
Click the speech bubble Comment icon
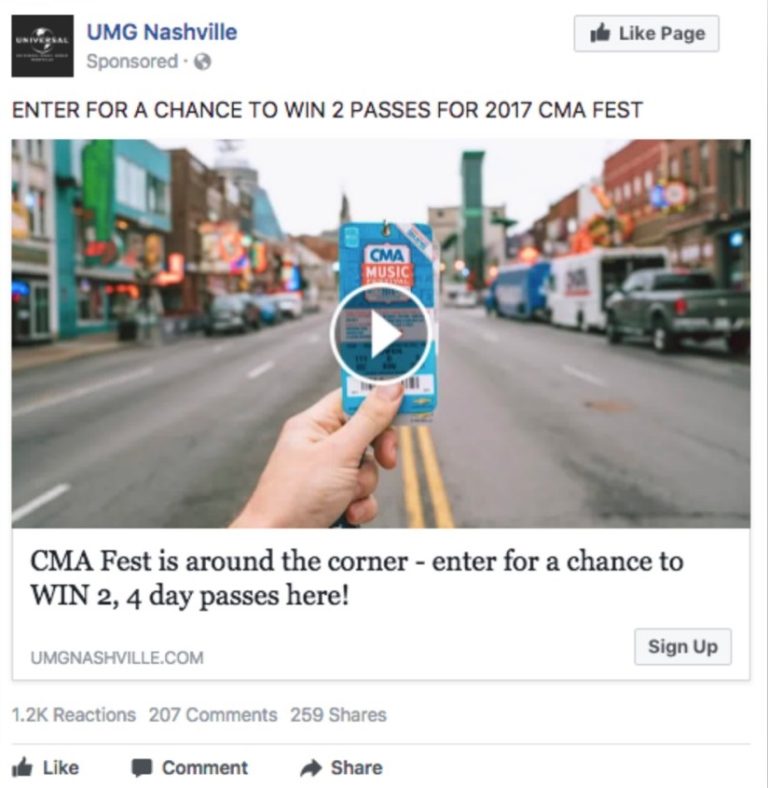[x=142, y=768]
